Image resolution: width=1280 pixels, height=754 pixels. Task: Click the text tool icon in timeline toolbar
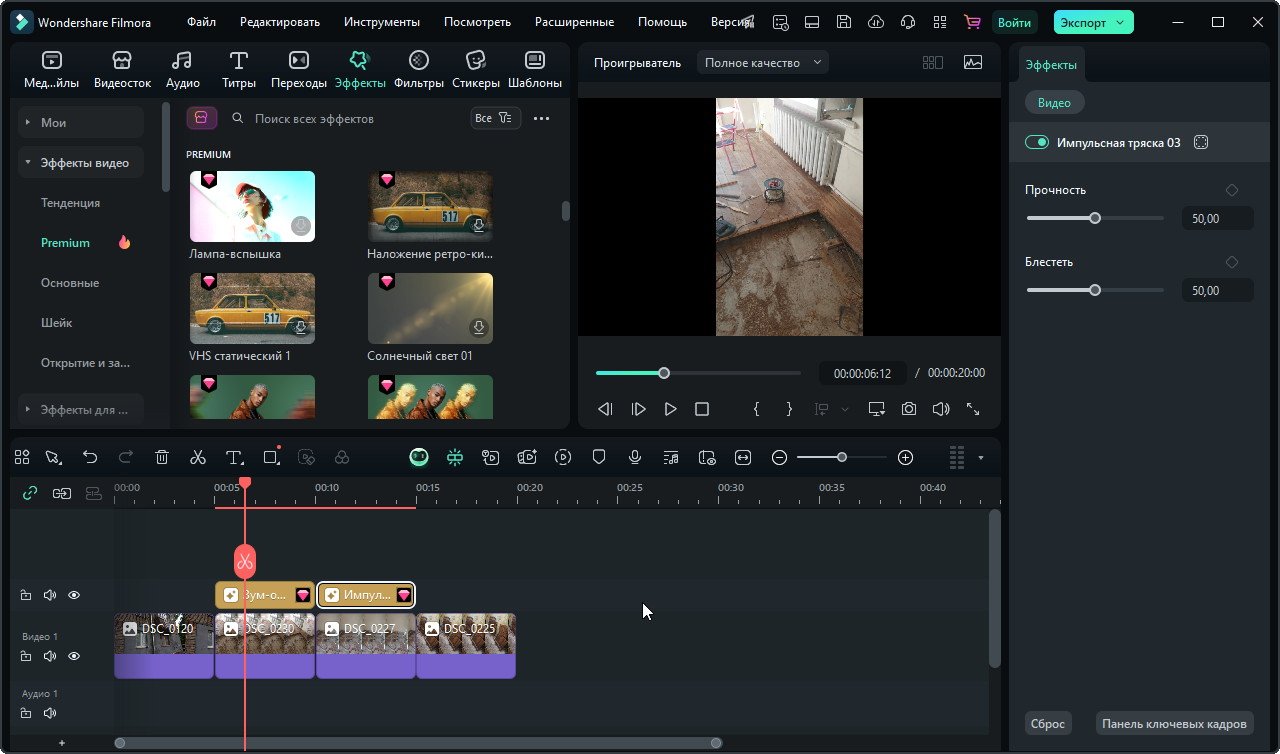(234, 457)
